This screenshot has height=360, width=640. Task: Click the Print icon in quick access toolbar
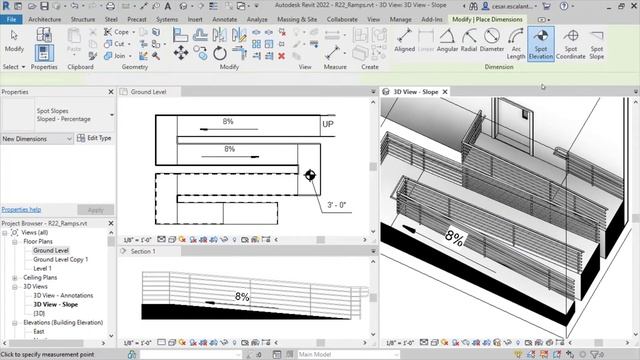point(110,6)
